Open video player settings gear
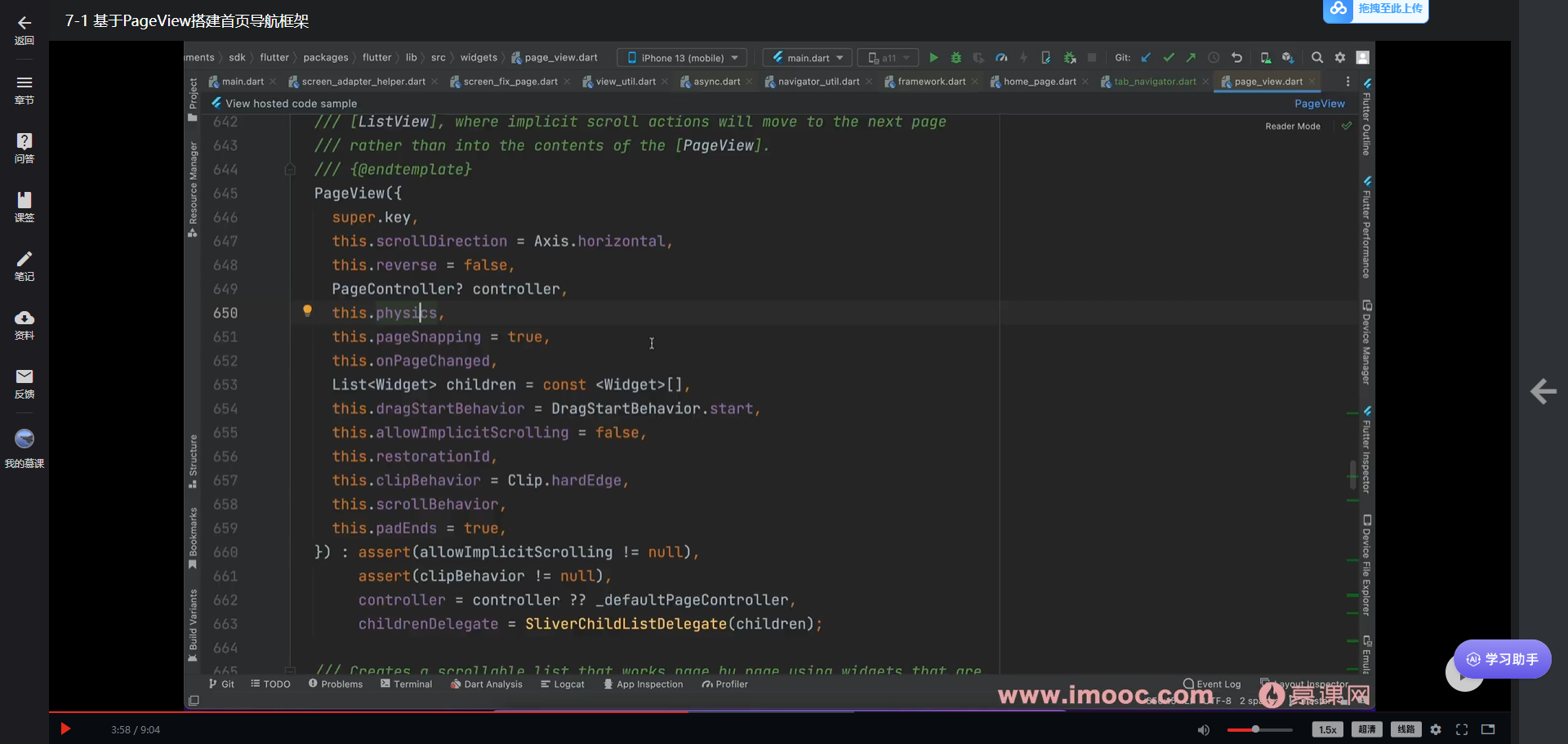1568x744 pixels. [x=1436, y=730]
